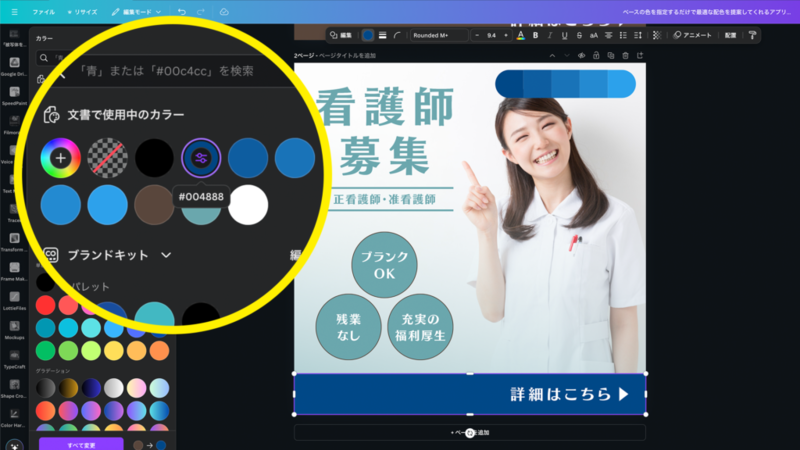Select 残業なし circle on canvas
The height and width of the screenshot is (450, 800).
pyautogui.click(x=348, y=327)
